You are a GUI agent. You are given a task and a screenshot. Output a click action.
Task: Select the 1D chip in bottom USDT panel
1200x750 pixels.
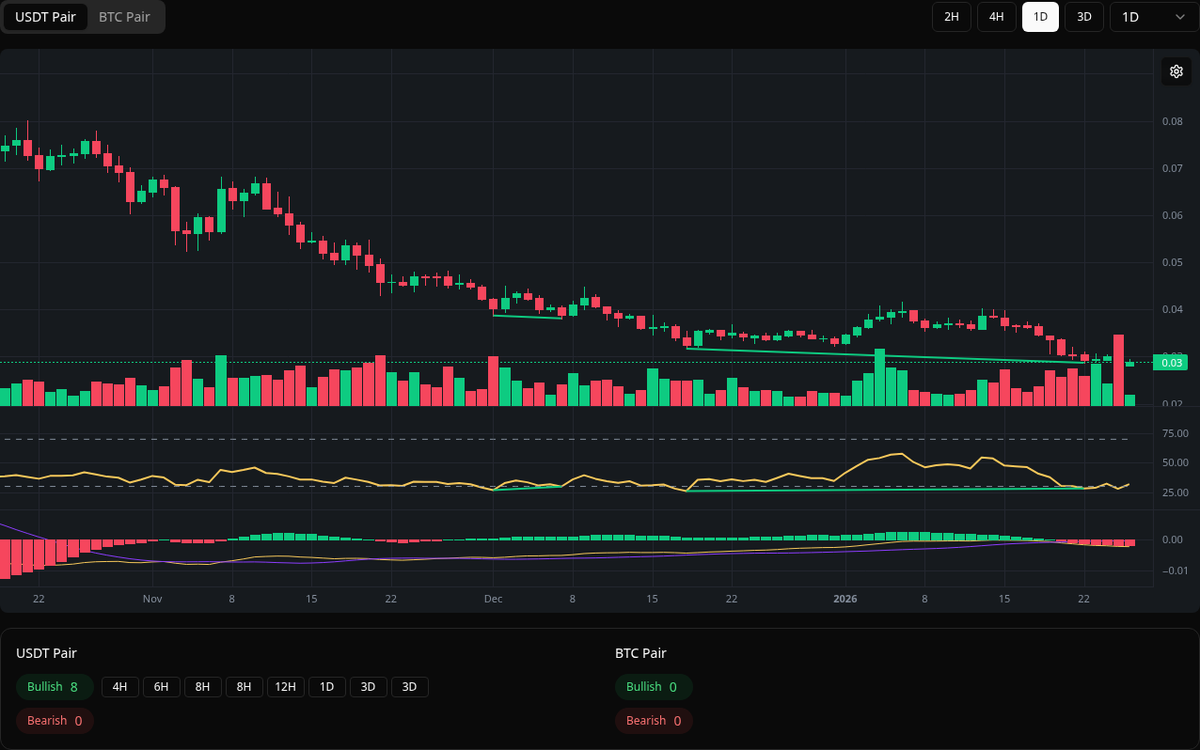coord(326,687)
